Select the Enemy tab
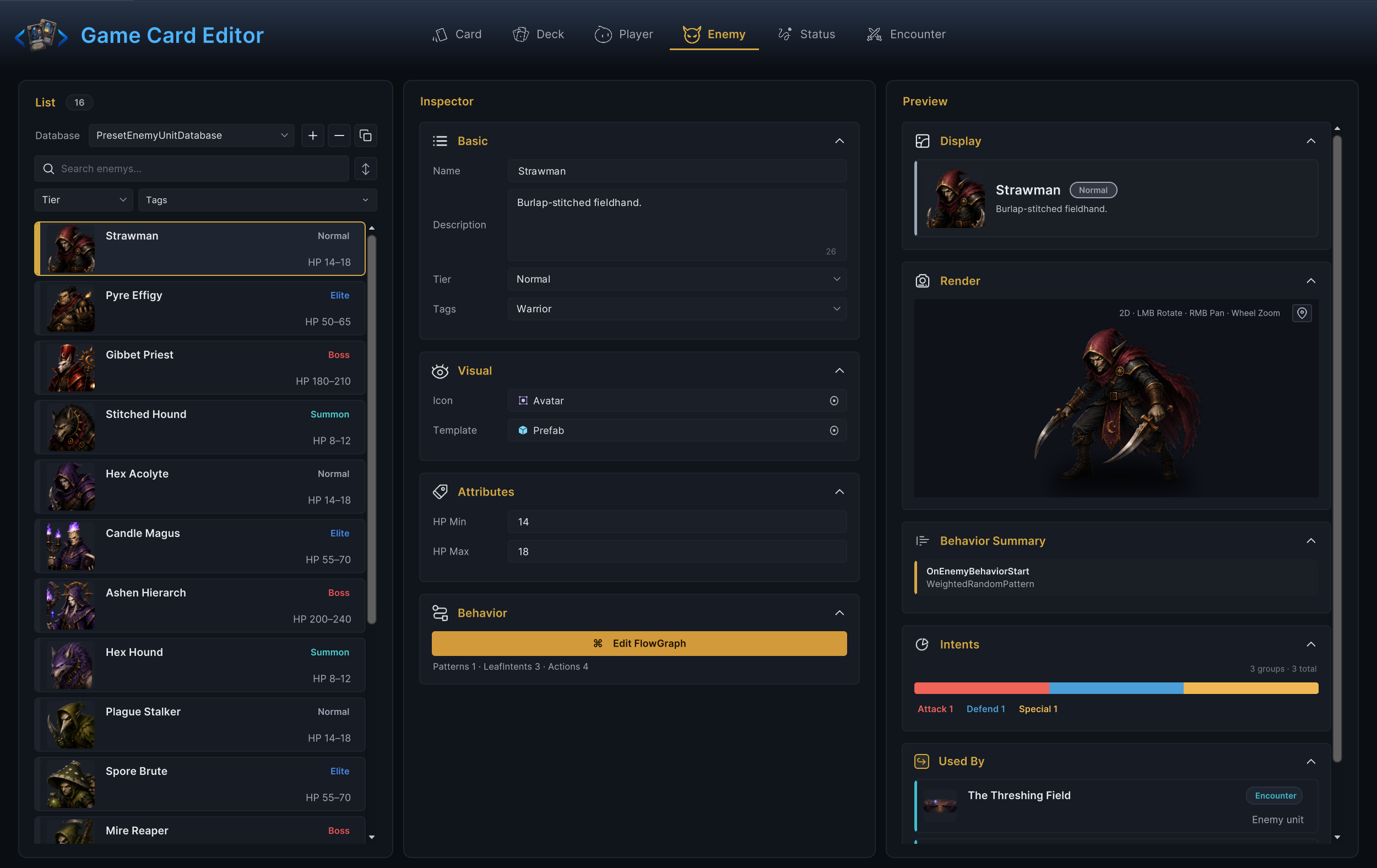Screen dimensions: 1377x868 click(x=714, y=34)
